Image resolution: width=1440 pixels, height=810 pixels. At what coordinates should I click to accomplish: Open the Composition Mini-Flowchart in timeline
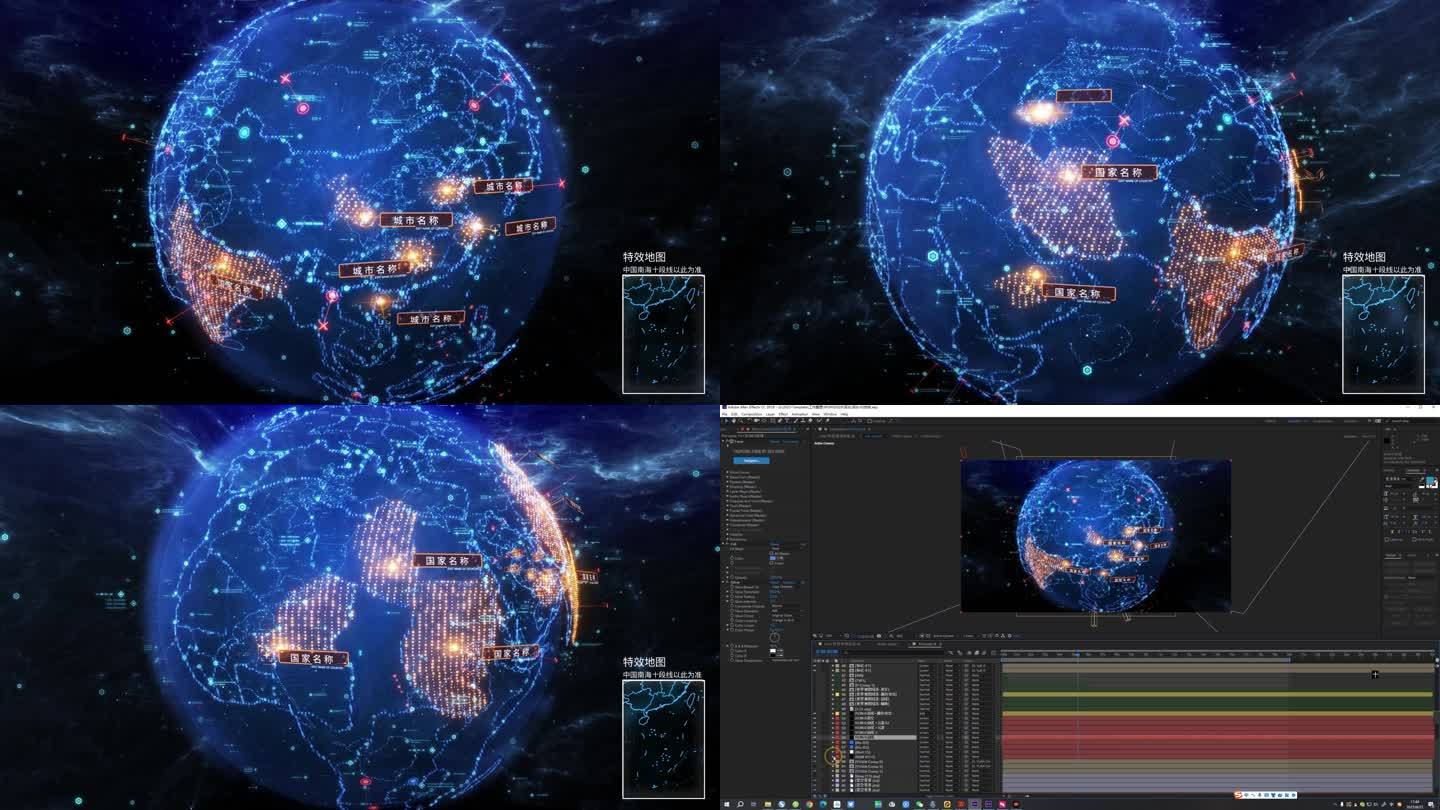pyautogui.click(x=950, y=652)
